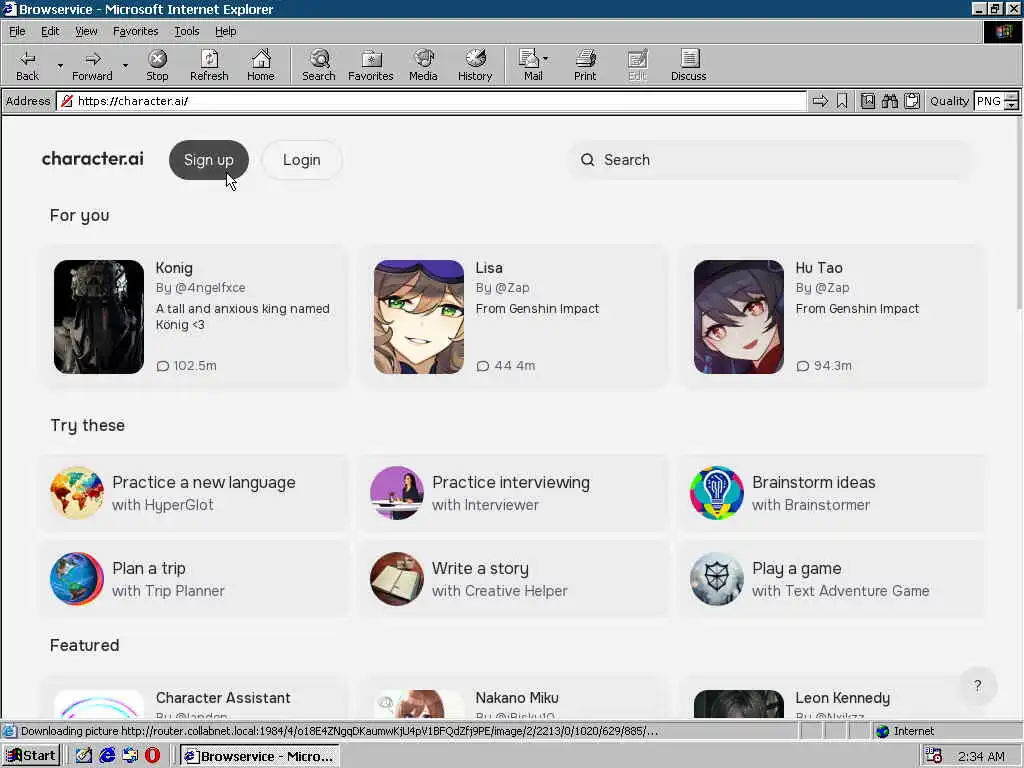Screen dimensions: 1024x768
Task: Reload the page with Refresh
Action: pyautogui.click(x=209, y=65)
